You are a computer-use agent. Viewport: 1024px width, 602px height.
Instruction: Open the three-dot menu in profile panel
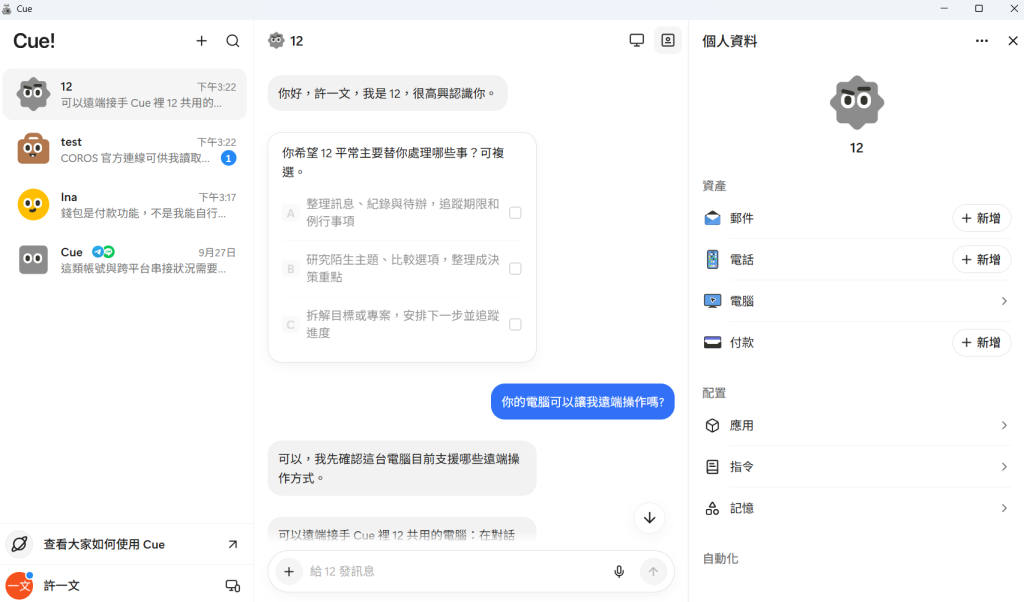point(982,40)
